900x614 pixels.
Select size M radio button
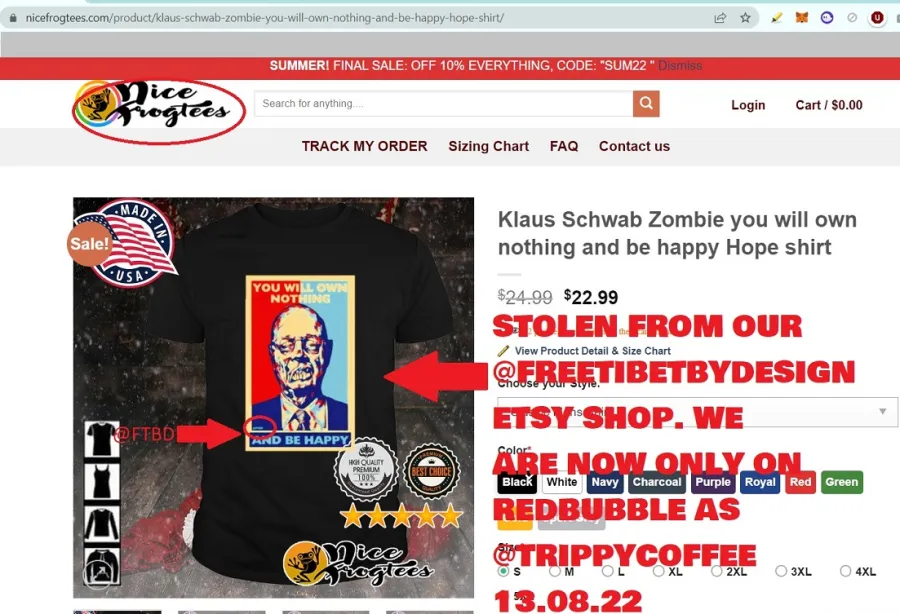554,571
